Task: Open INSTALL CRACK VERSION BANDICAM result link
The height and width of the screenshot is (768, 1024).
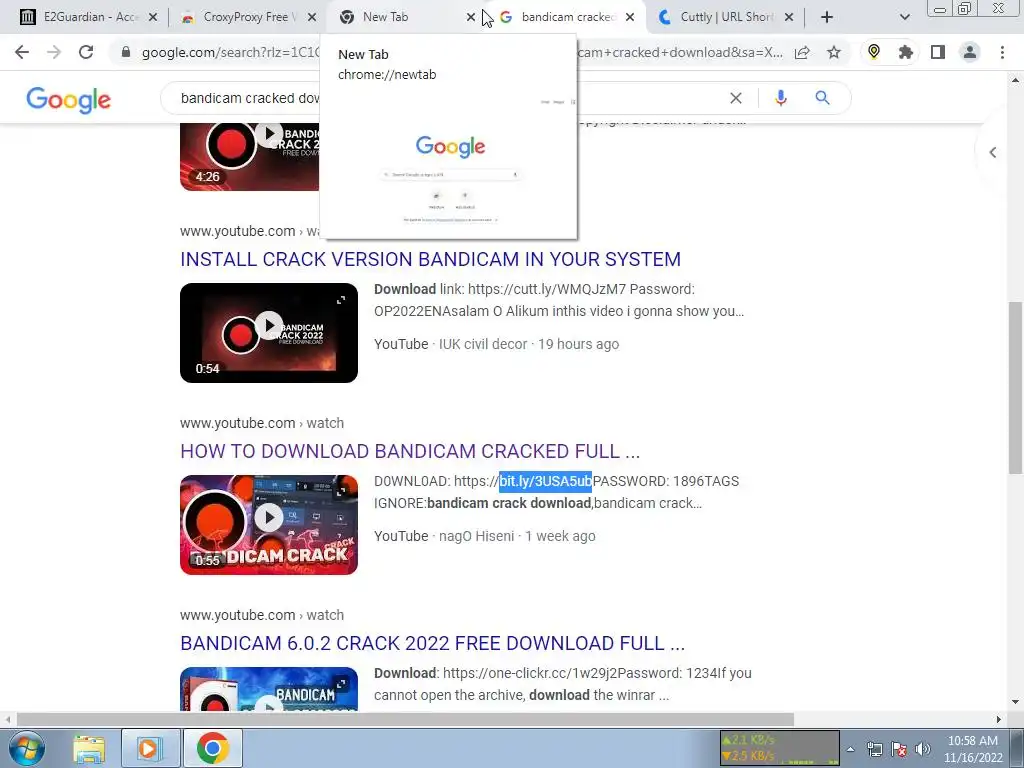Action: [x=430, y=259]
